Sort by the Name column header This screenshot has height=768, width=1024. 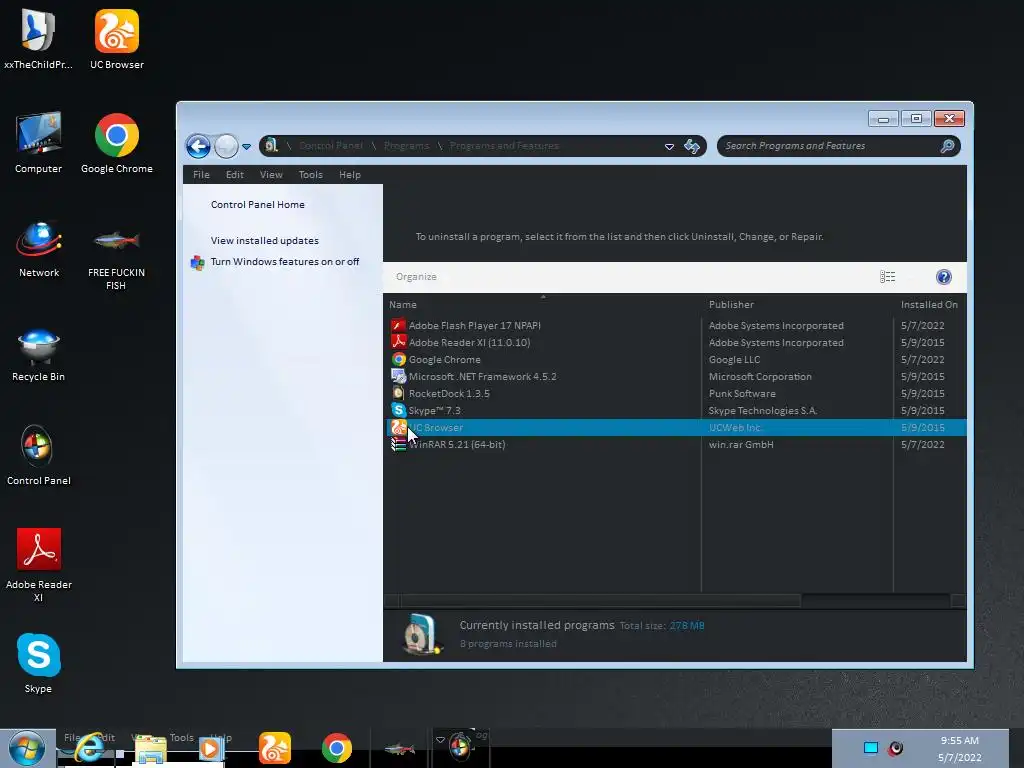pyautogui.click(x=403, y=305)
